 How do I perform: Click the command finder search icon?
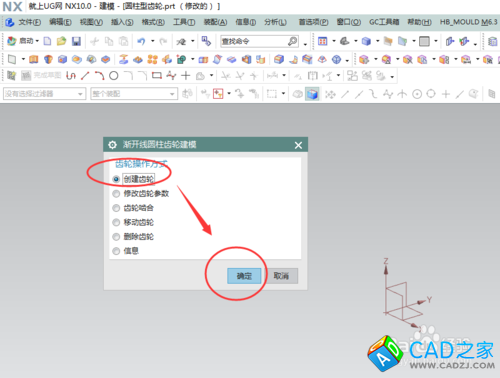[292, 41]
